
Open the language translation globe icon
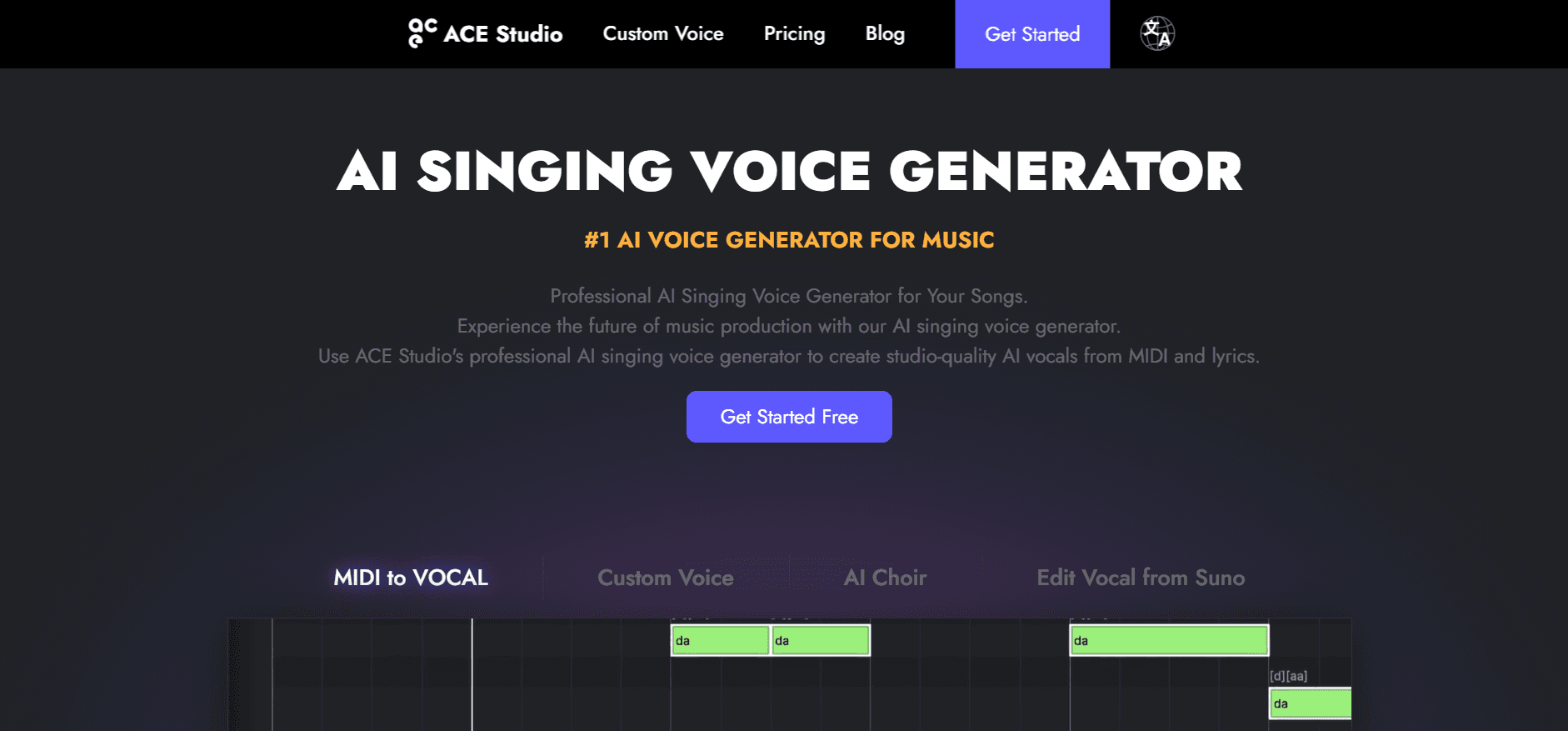tap(1156, 33)
